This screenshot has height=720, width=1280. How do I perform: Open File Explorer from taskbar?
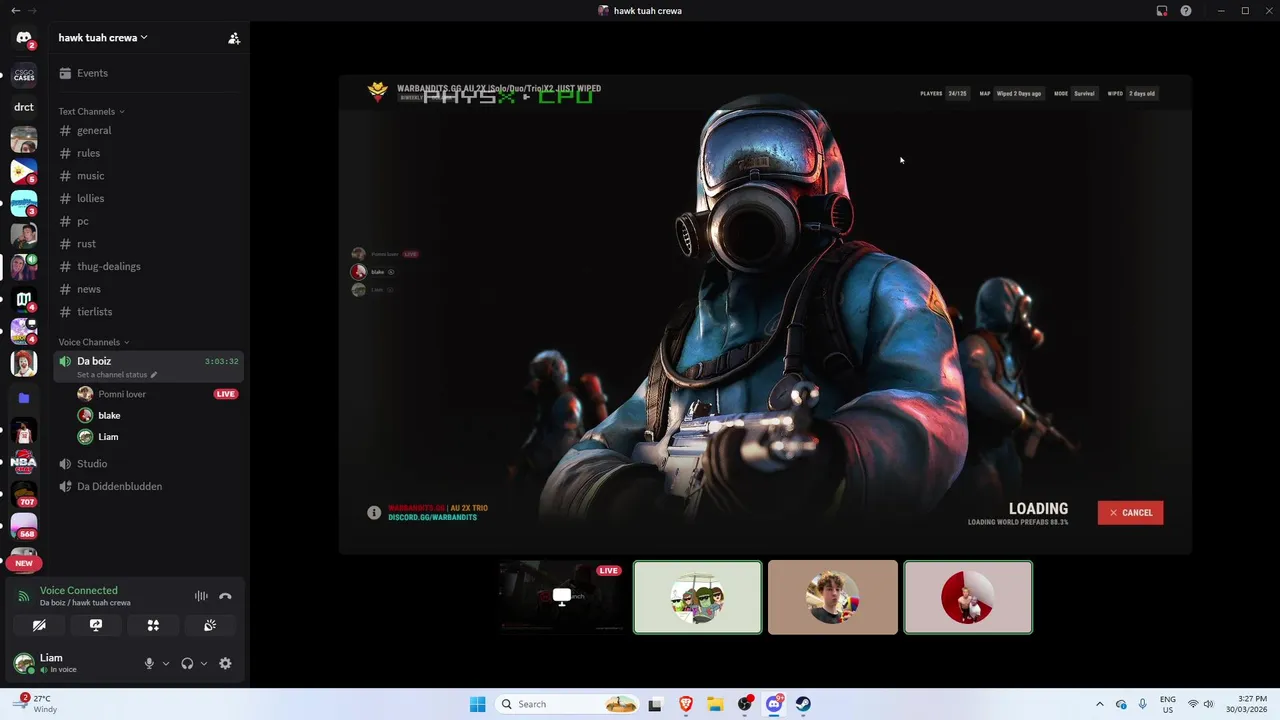(715, 704)
